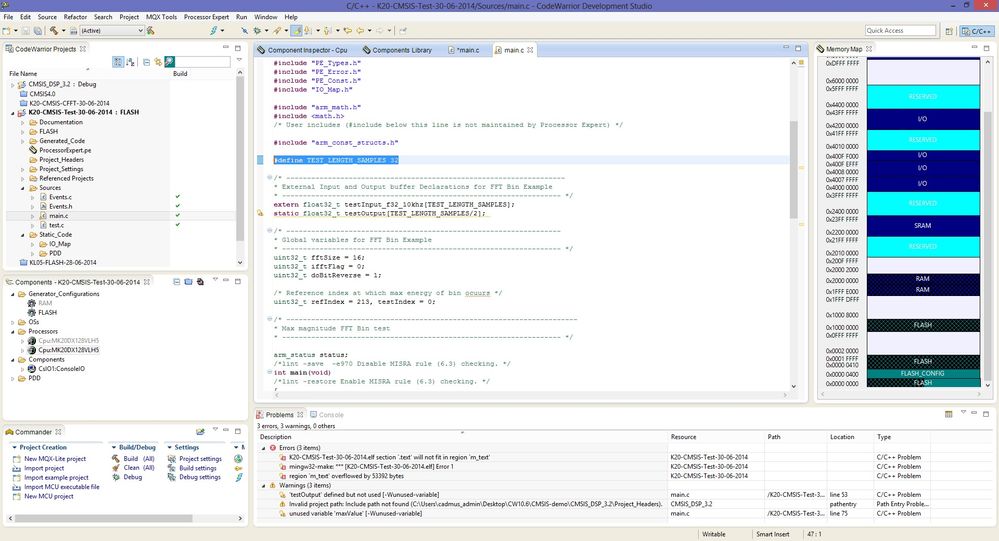Click the Problems panel toolbar icon
This screenshot has width=999, height=541.
tap(948, 414)
